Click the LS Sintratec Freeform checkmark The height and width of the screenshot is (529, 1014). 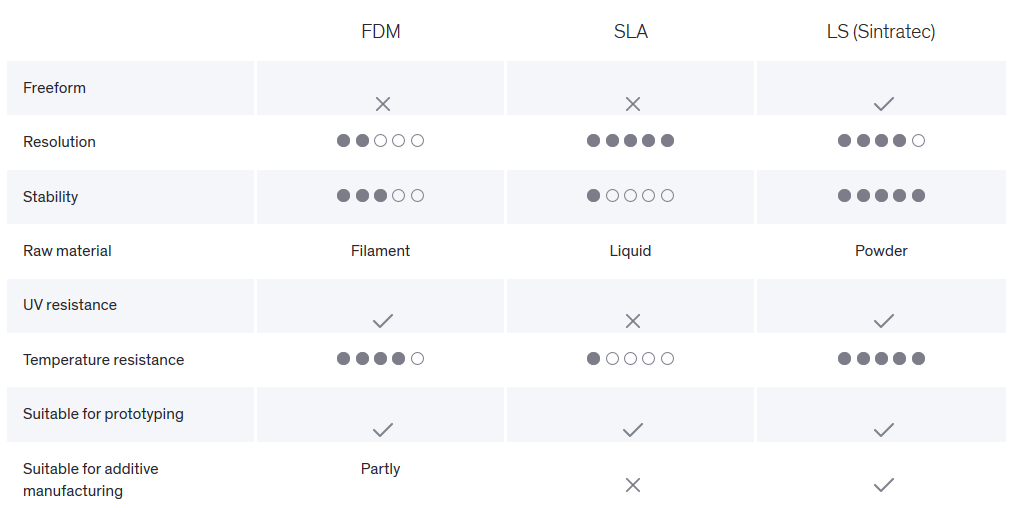(x=883, y=104)
